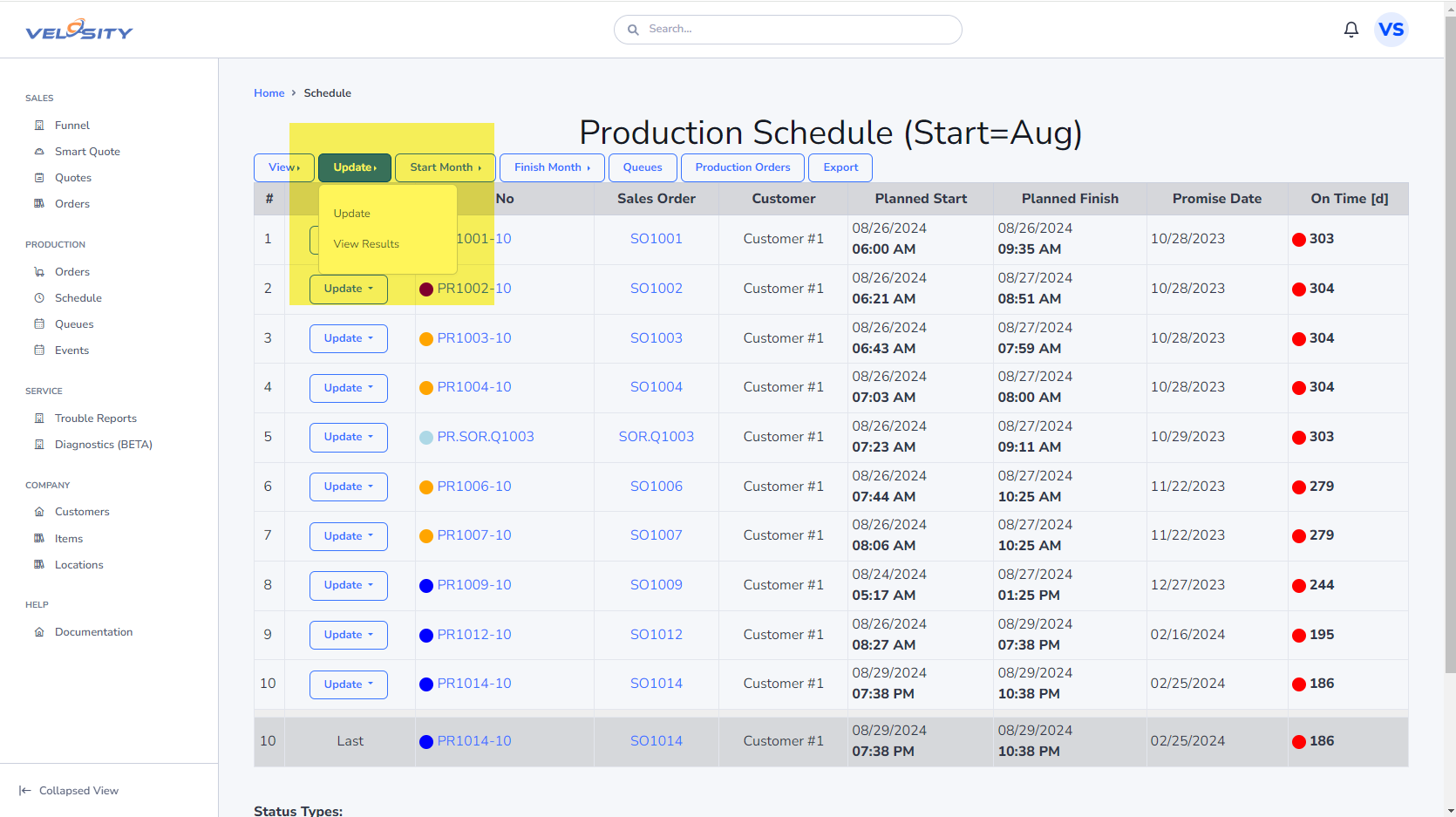Open Documentation under Help
The height and width of the screenshot is (817, 1456).
[93, 632]
